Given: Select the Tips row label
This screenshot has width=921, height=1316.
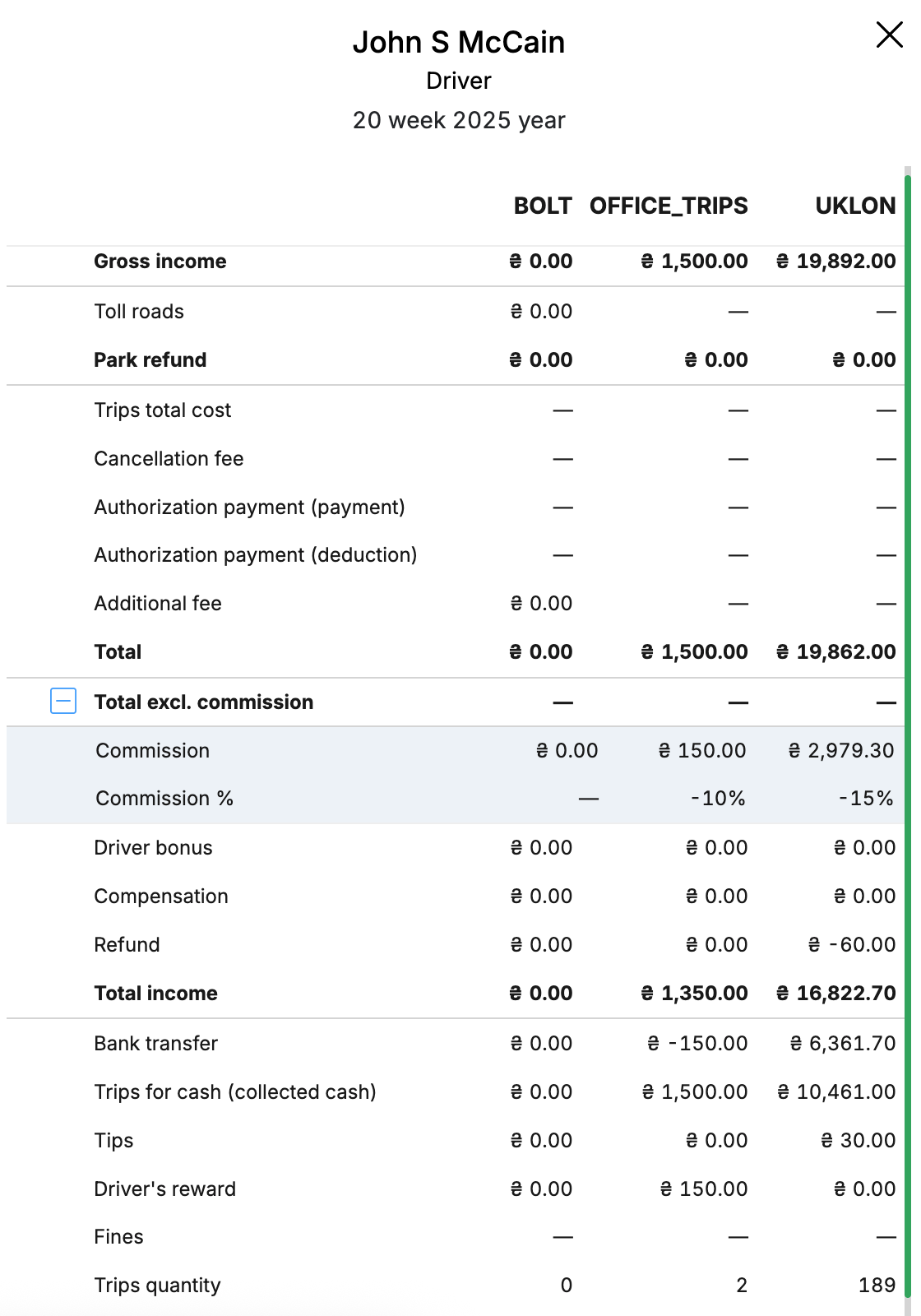Looking at the screenshot, I should pyautogui.click(x=113, y=1140).
